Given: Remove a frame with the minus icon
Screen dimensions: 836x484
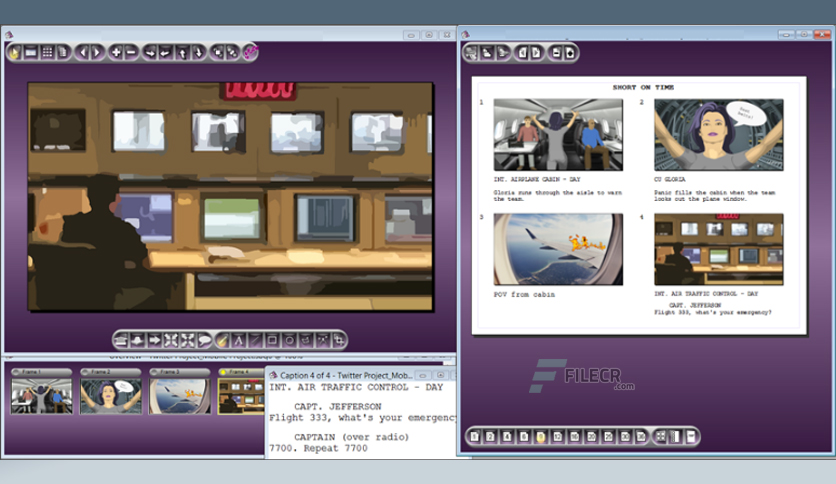Looking at the screenshot, I should (131, 52).
